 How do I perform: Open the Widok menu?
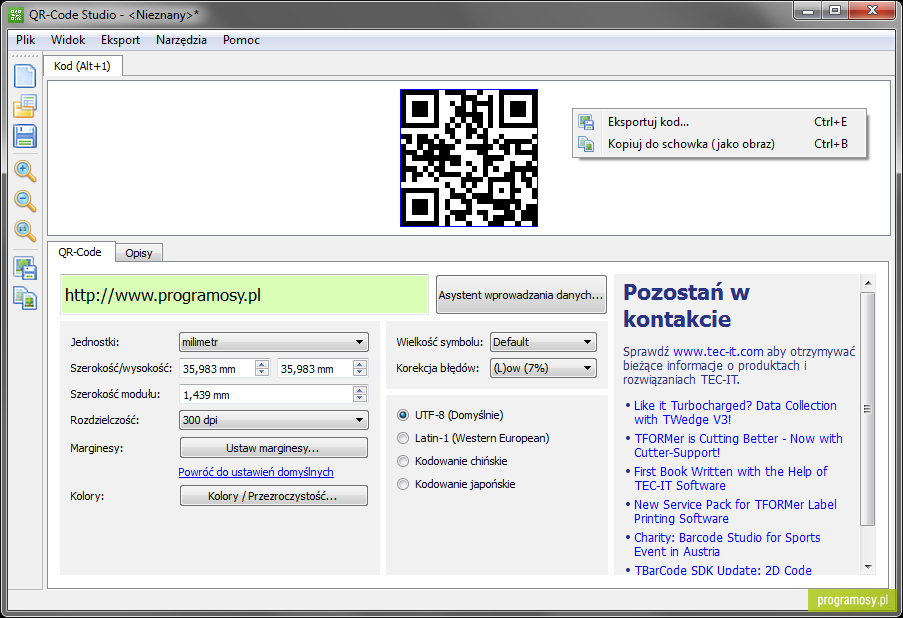[68, 40]
